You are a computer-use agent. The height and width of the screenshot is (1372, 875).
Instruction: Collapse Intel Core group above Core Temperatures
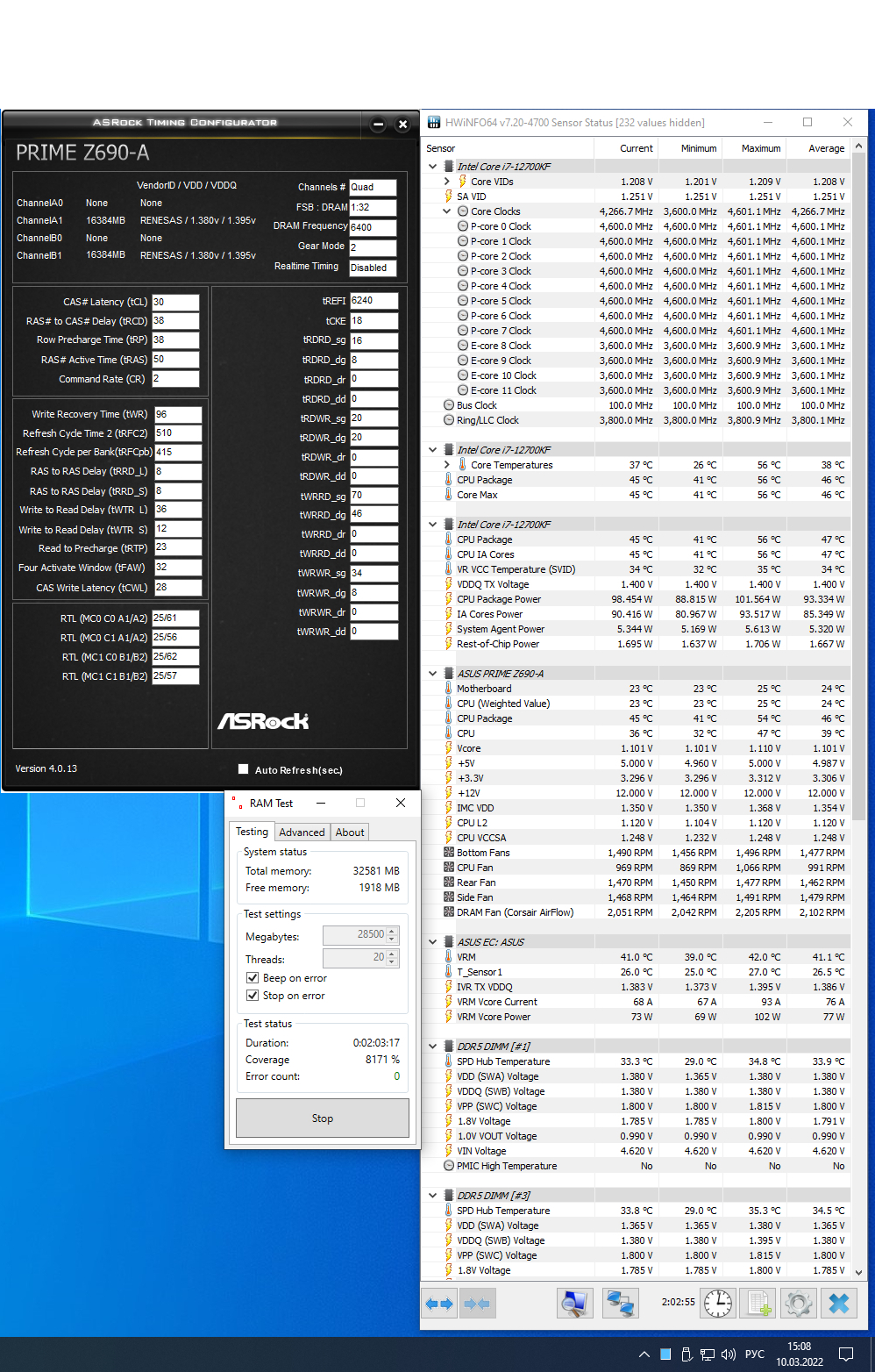coord(433,450)
